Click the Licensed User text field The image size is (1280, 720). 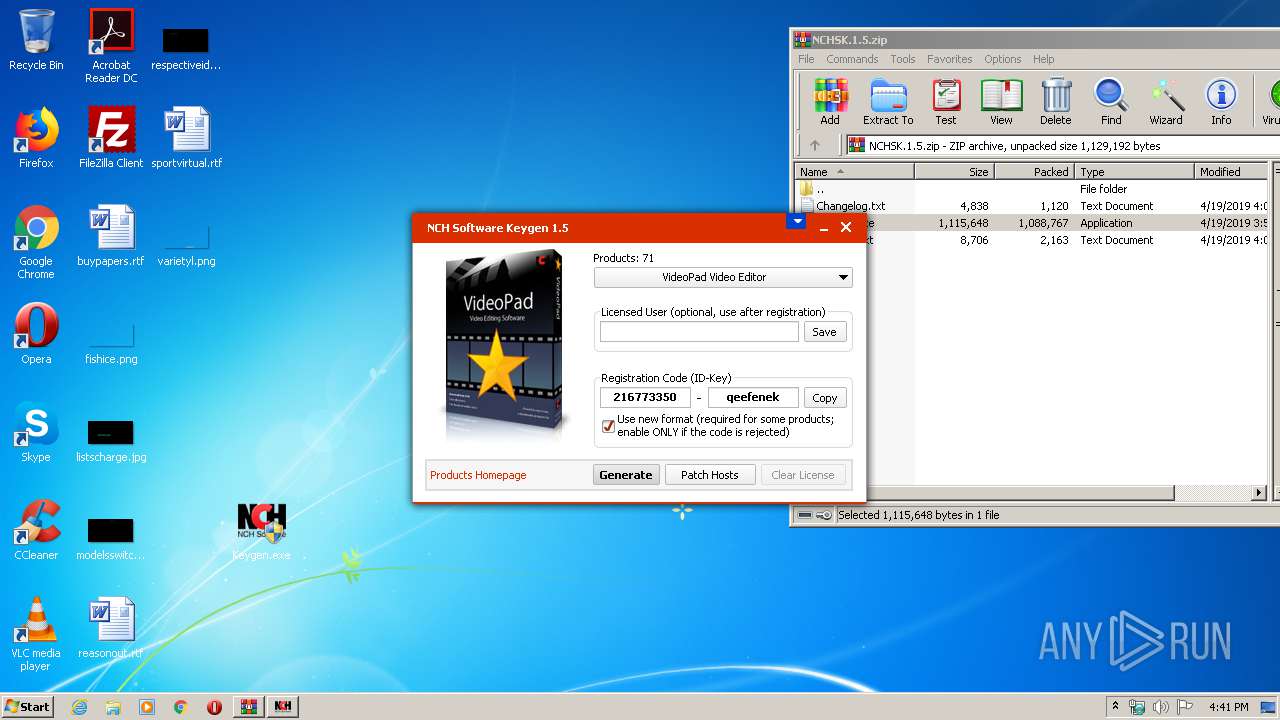[x=699, y=332]
